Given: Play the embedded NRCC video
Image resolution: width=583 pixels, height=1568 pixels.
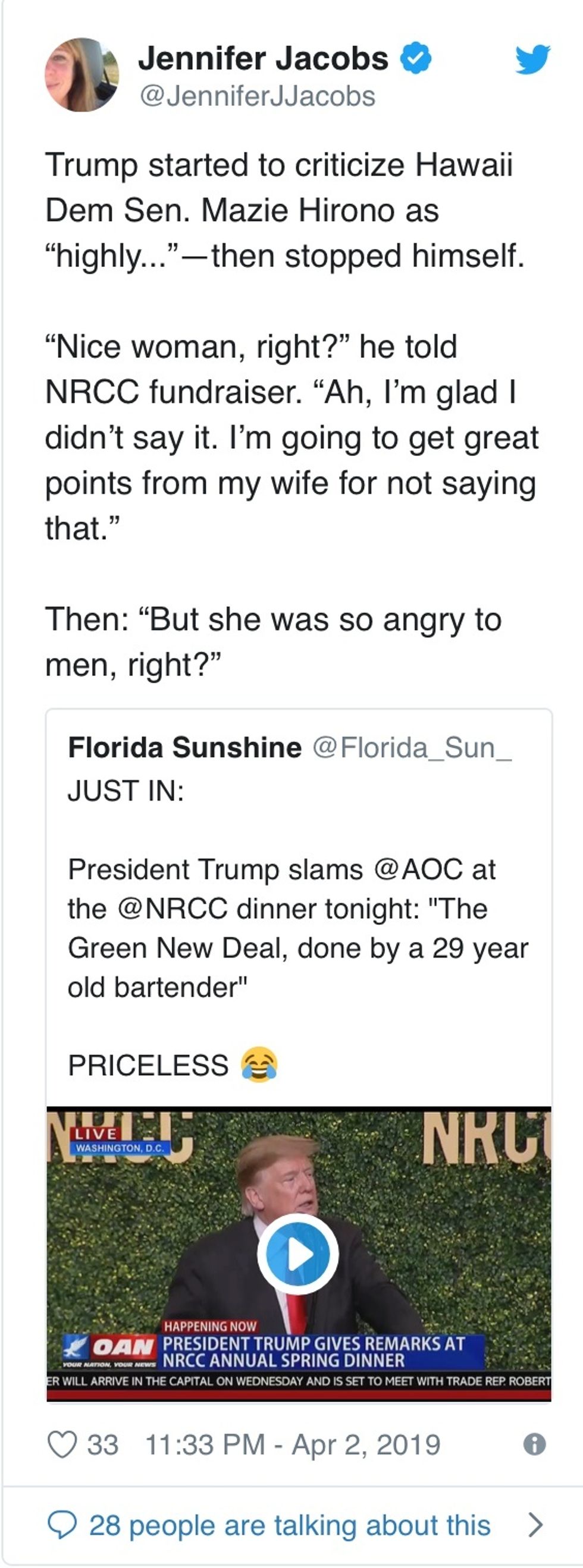Looking at the screenshot, I should [x=298, y=1254].
